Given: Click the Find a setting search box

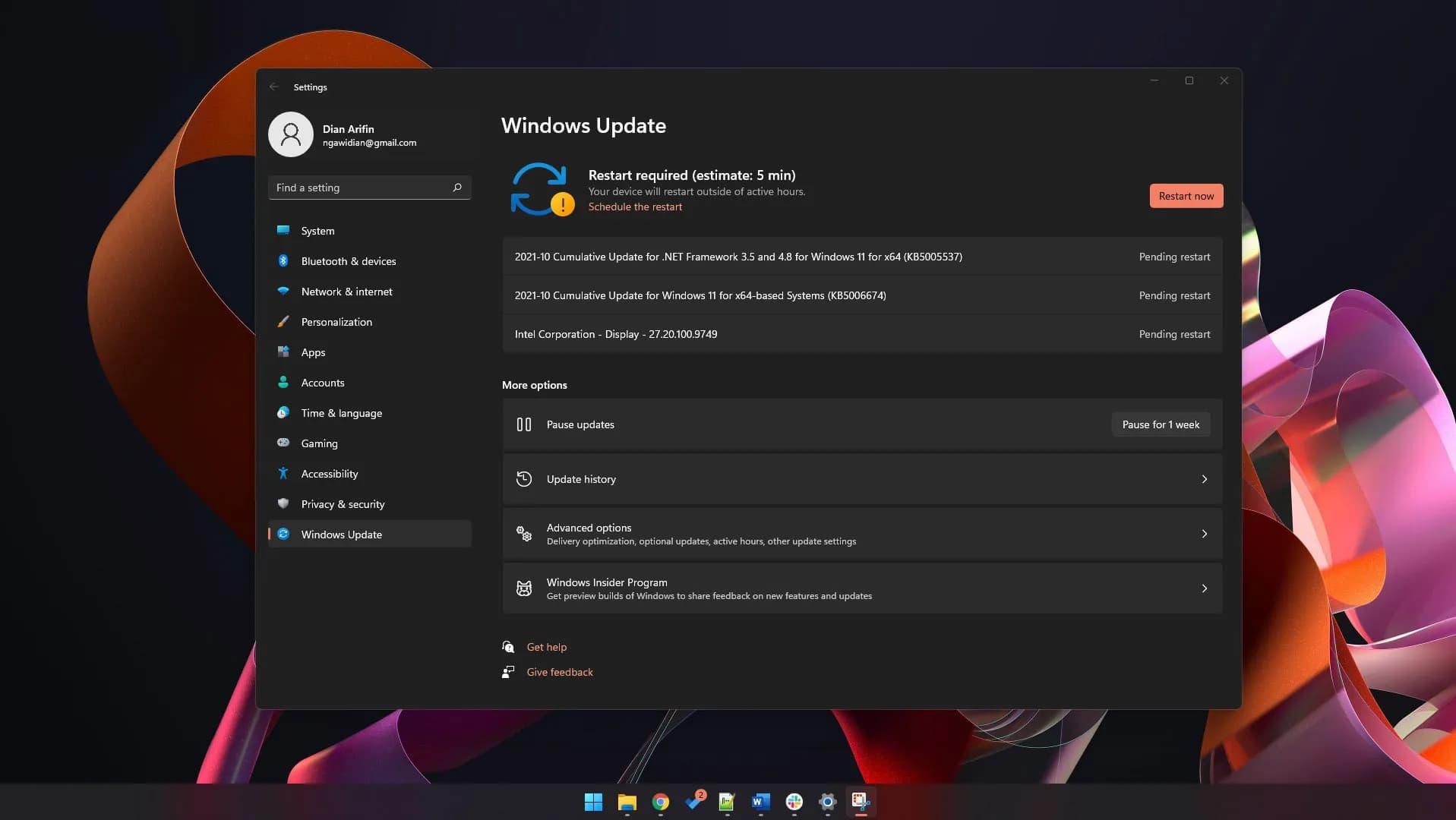Looking at the screenshot, I should (x=361, y=188).
